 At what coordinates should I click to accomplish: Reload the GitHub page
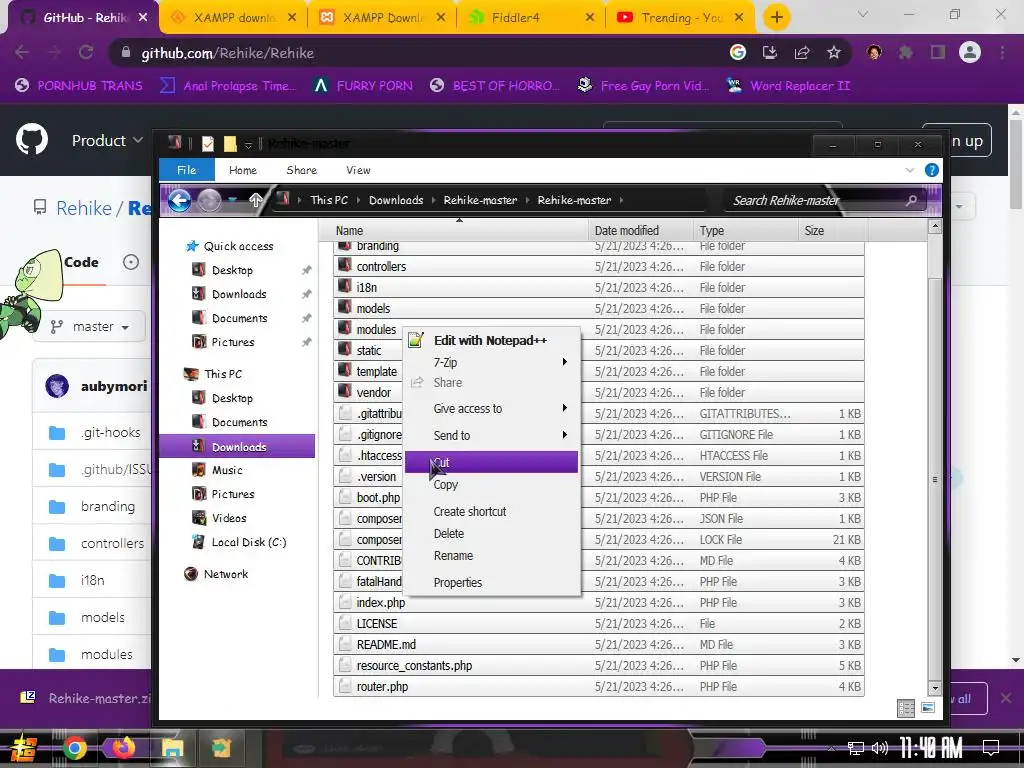[x=86, y=52]
